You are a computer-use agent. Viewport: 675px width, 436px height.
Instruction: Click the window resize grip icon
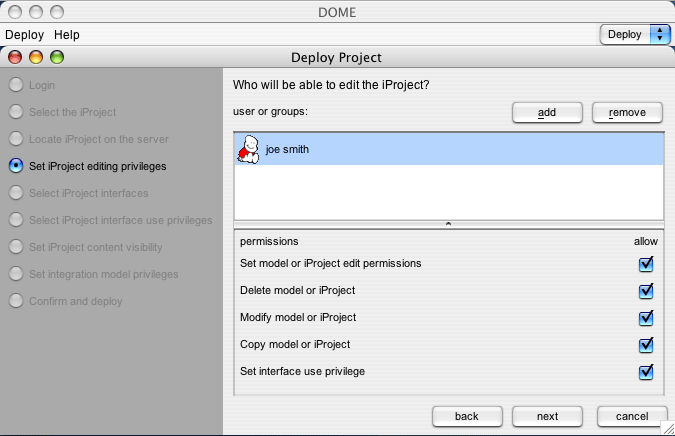668,428
